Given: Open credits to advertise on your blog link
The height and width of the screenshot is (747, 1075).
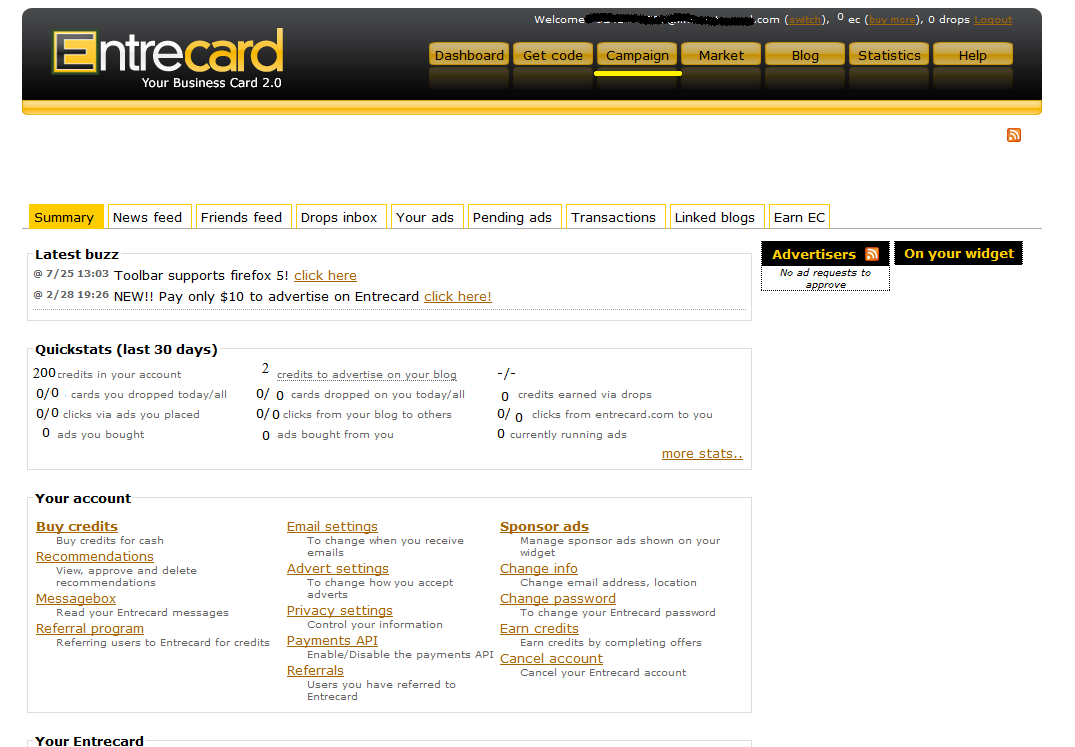Looking at the screenshot, I should point(367,375).
